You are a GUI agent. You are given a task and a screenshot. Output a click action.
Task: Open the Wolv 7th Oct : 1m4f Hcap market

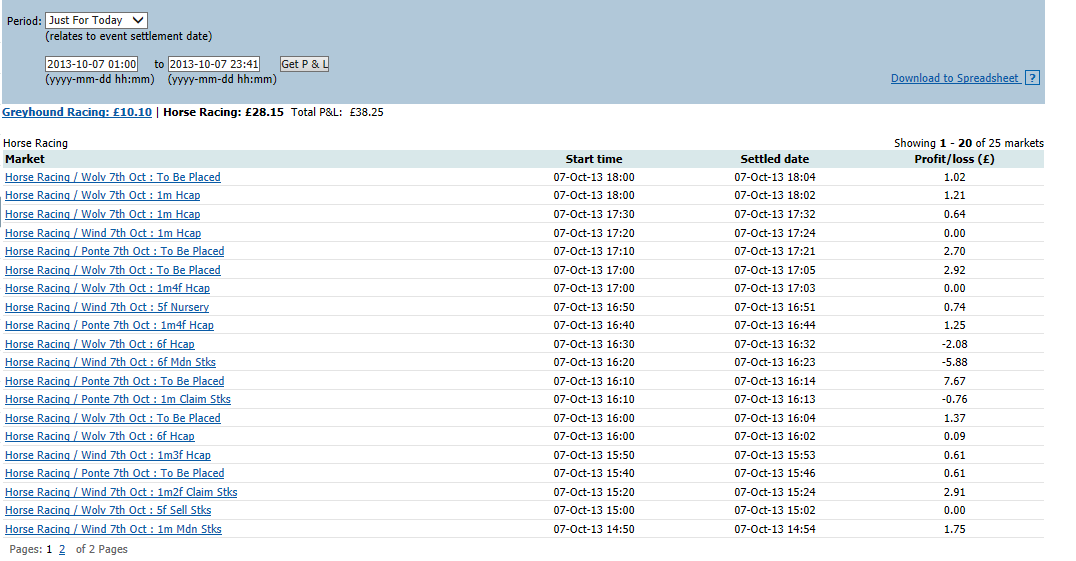[x=107, y=288]
